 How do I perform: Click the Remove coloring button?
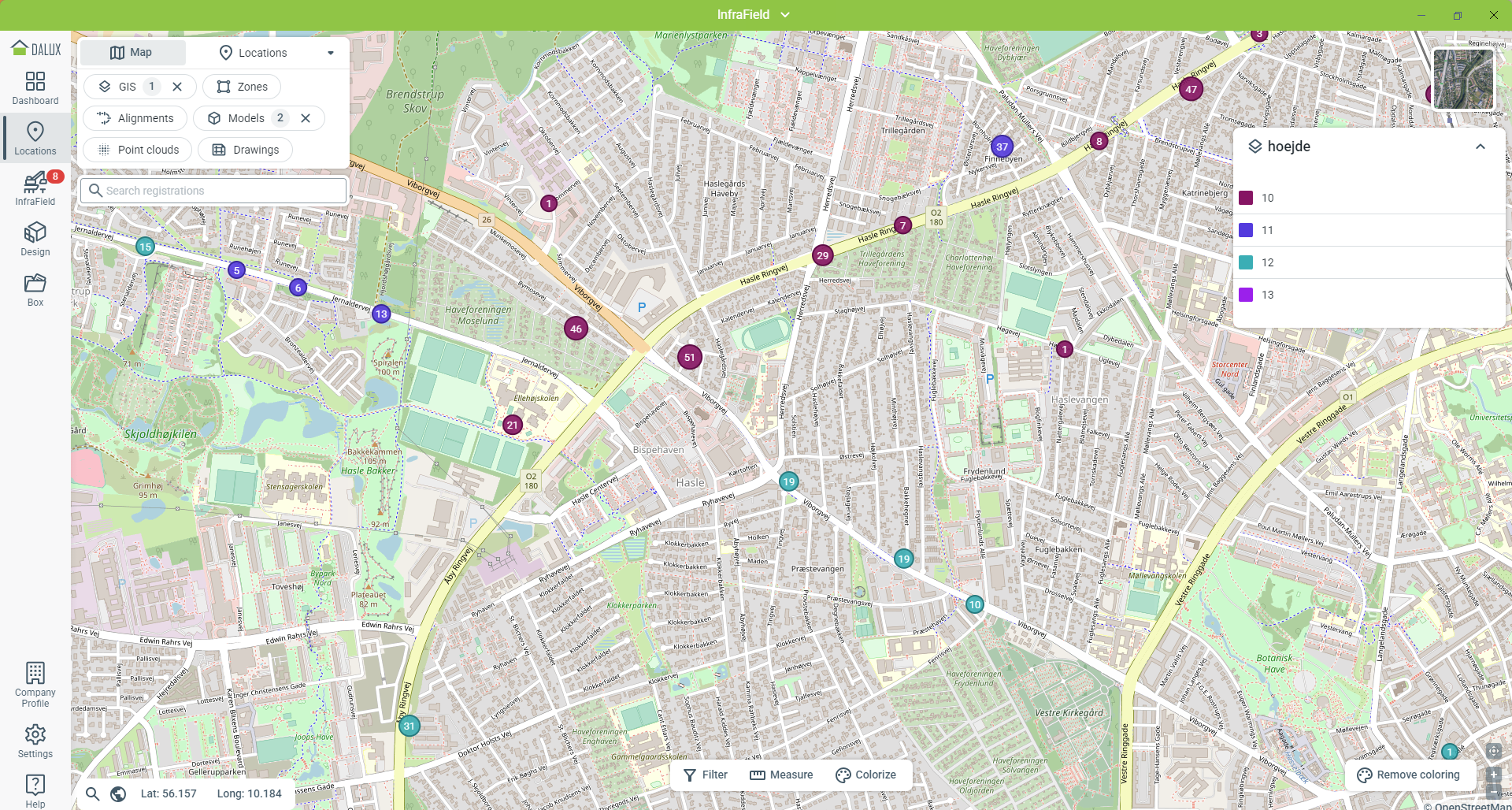click(x=1408, y=775)
